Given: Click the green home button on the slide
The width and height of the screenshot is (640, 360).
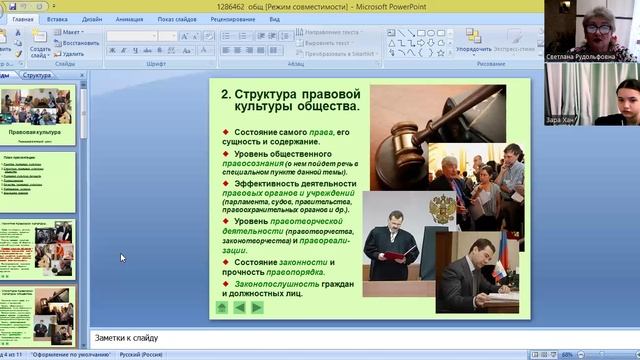Looking at the screenshot, I should click(222, 307).
